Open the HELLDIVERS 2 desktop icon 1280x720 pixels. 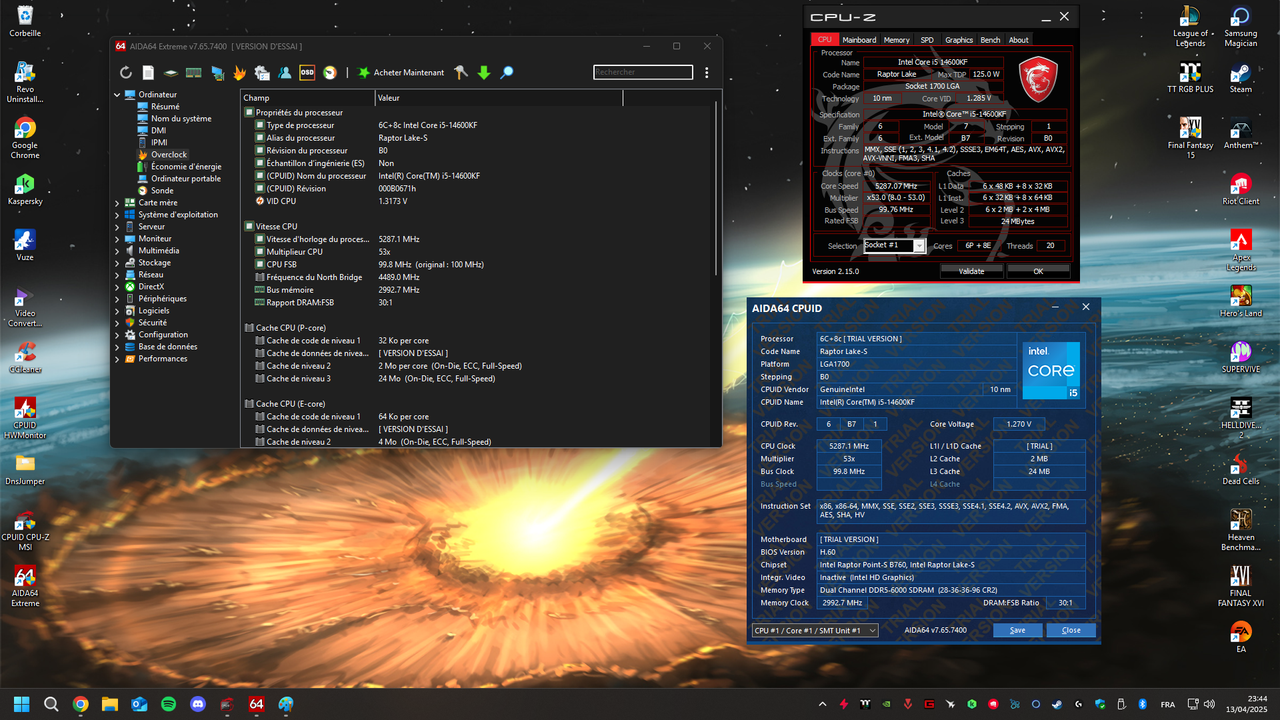tap(1241, 418)
